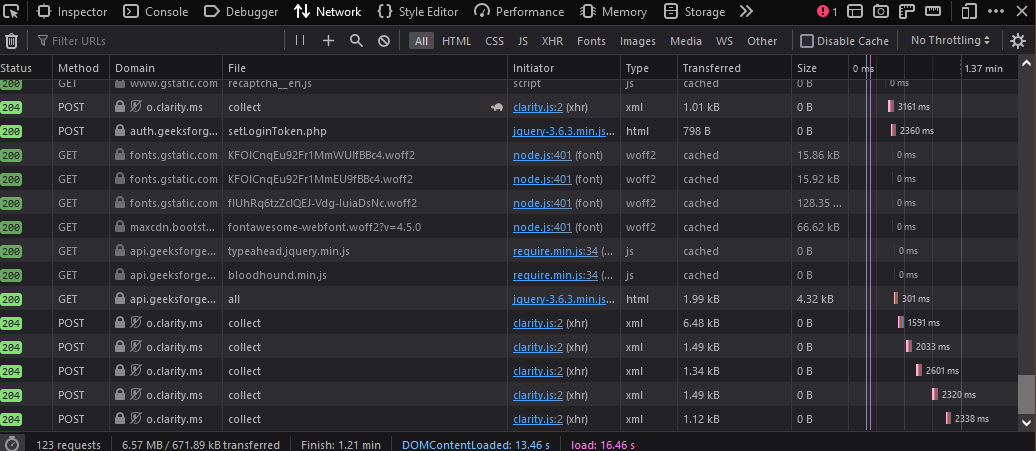1036x451 pixels.
Task: Open the clarity.js:2 initiator link
Action: click(538, 107)
